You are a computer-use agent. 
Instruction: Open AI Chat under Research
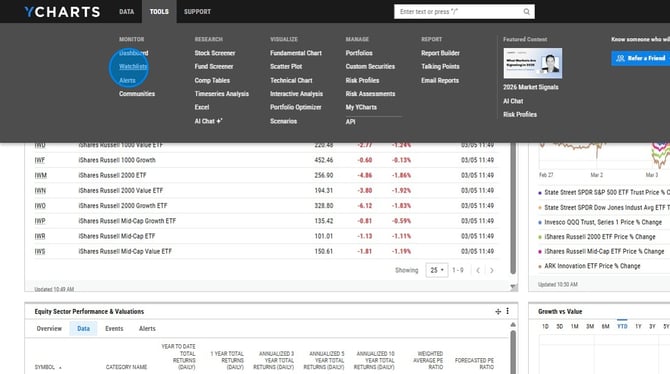[x=209, y=121]
